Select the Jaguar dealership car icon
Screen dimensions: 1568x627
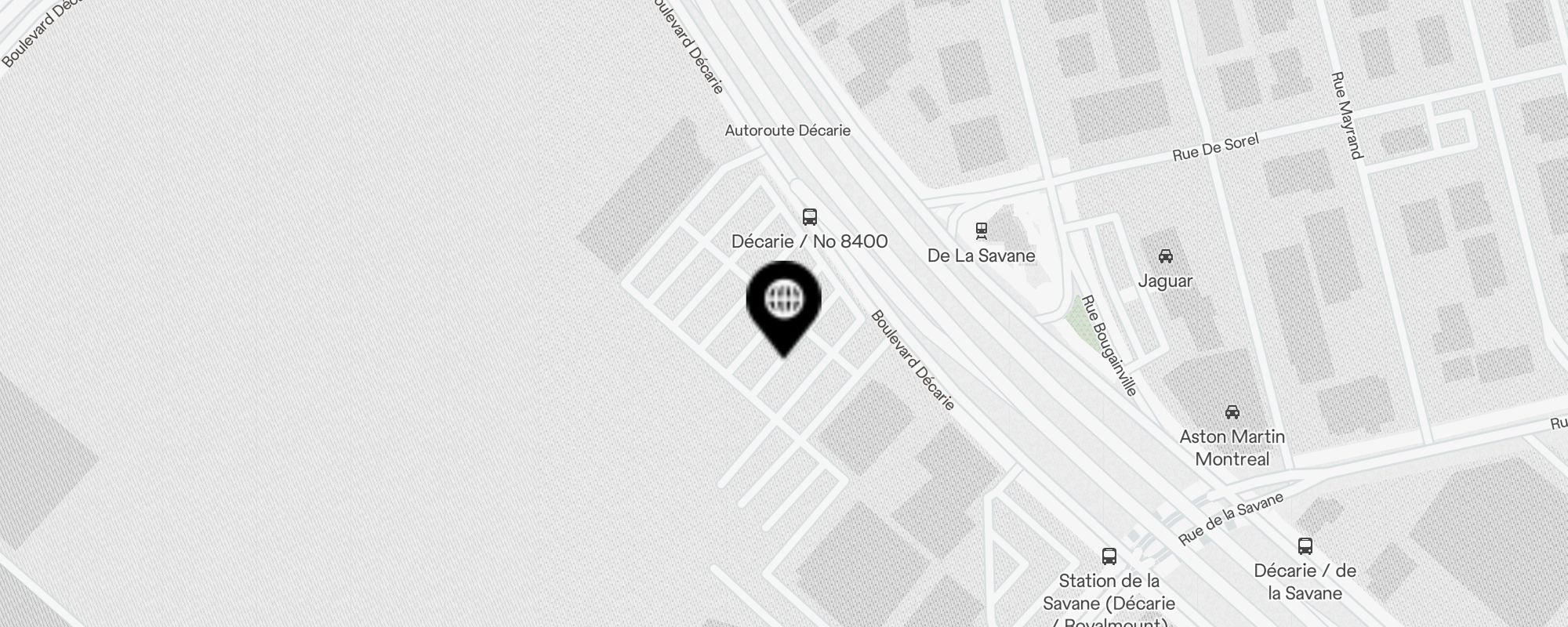tap(1165, 256)
